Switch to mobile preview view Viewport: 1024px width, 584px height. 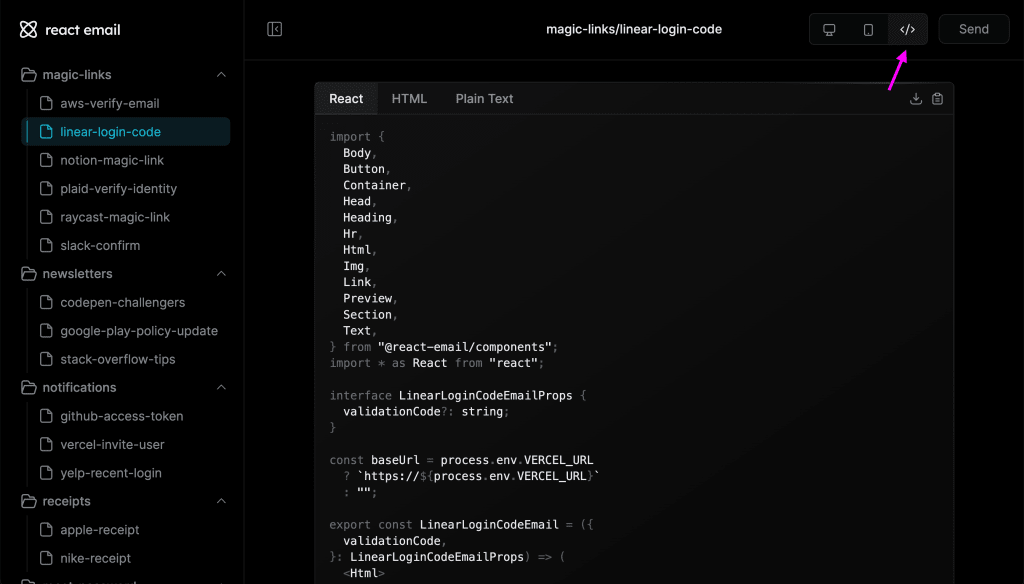click(x=868, y=29)
